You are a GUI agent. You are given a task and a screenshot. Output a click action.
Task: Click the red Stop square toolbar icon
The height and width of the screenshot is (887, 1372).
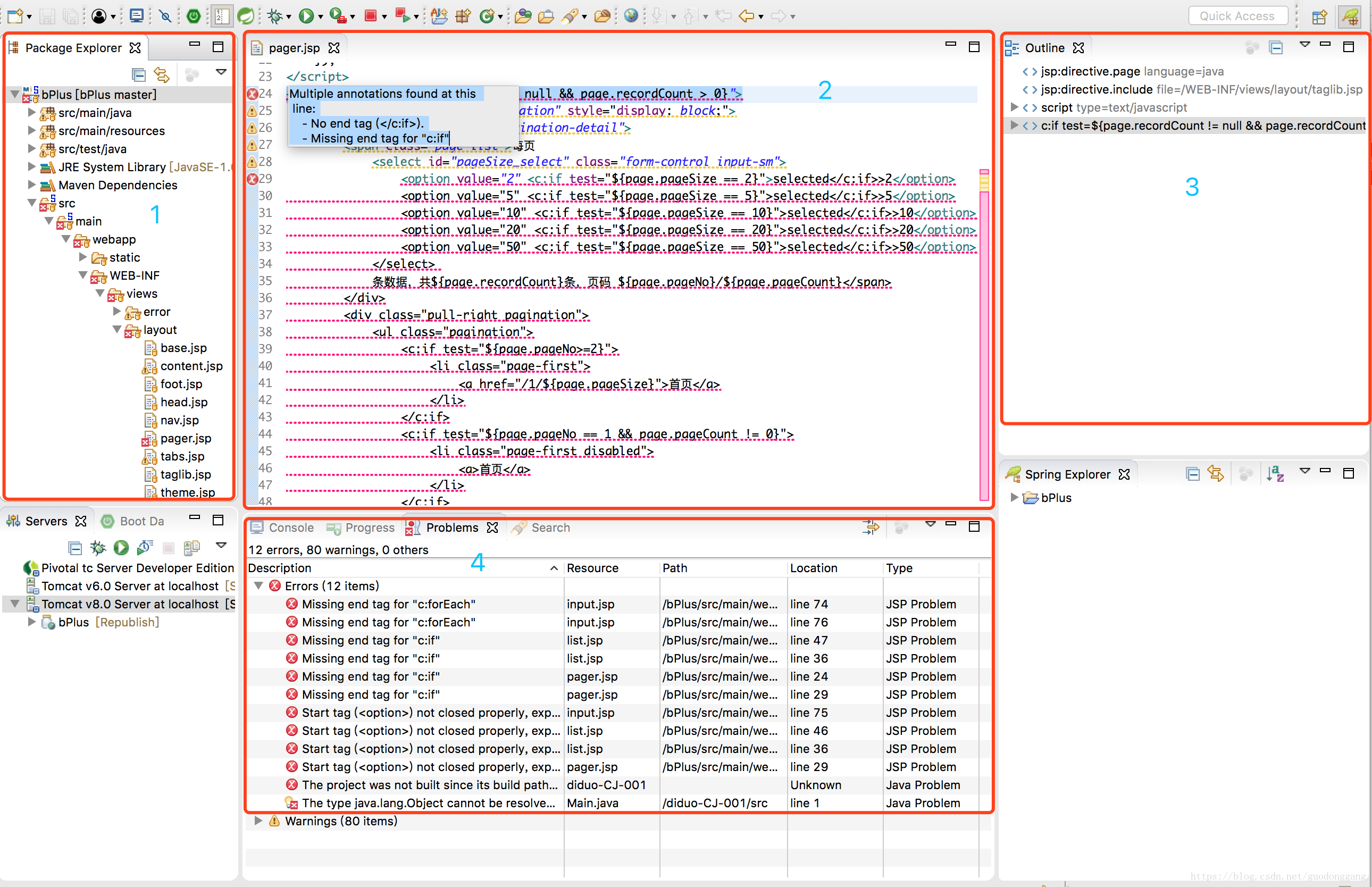click(370, 15)
